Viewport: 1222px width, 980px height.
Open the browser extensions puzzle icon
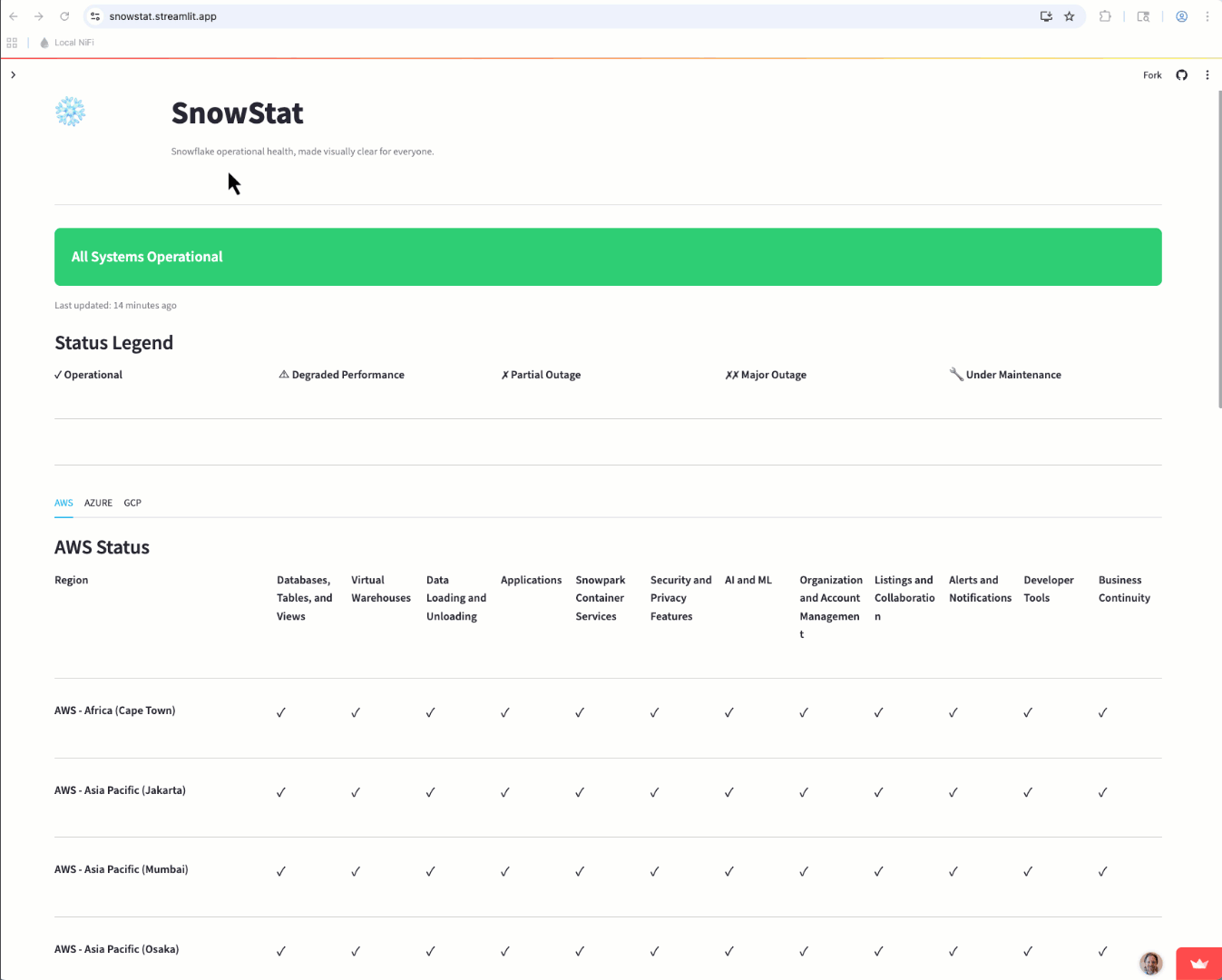click(x=1105, y=16)
